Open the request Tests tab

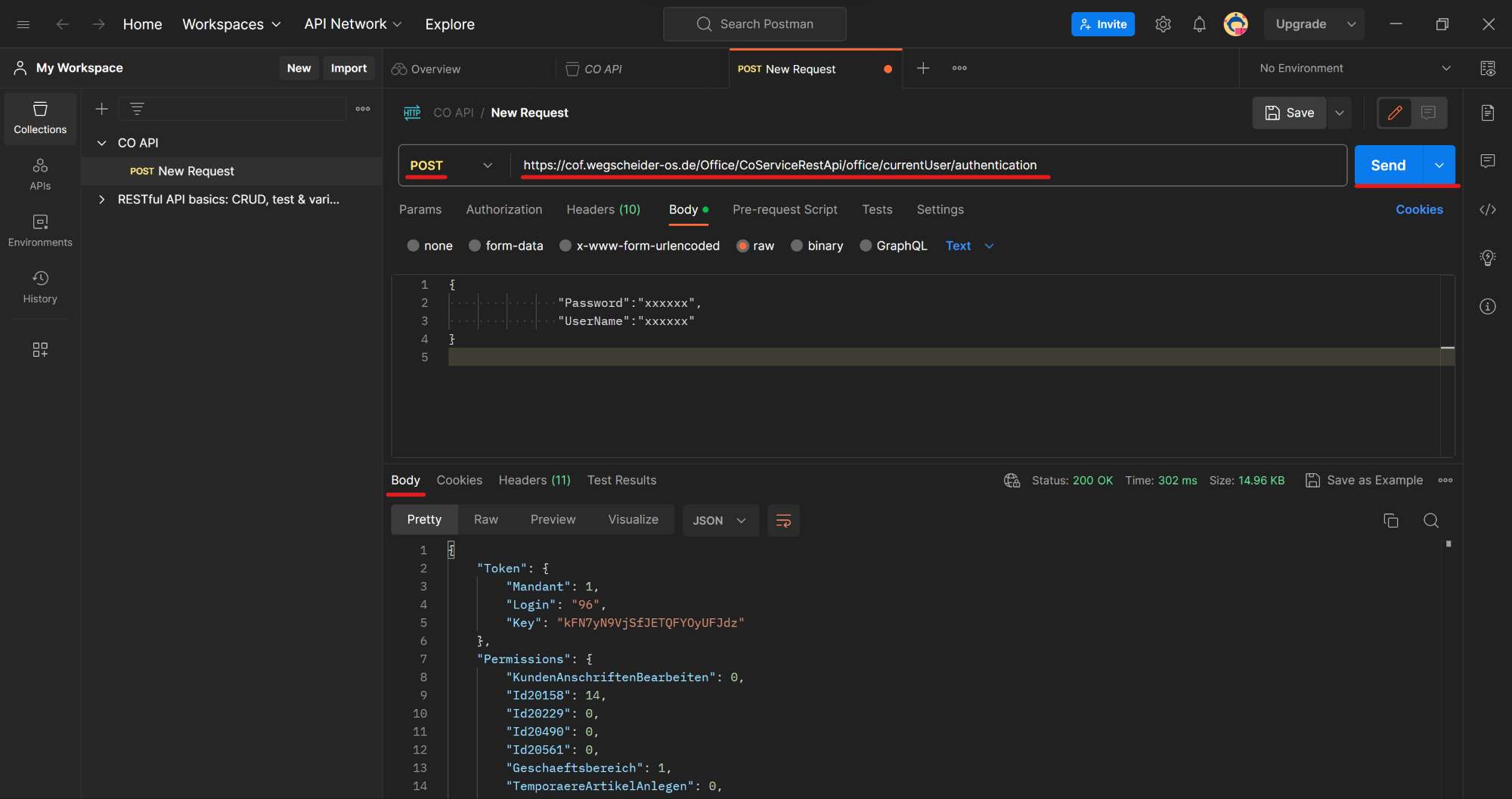click(x=877, y=209)
